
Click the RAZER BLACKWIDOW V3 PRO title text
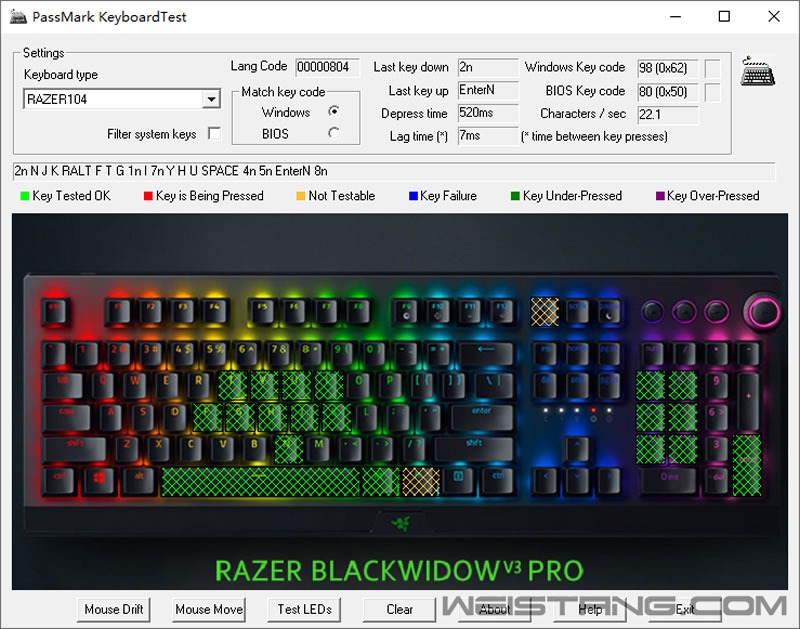(399, 570)
